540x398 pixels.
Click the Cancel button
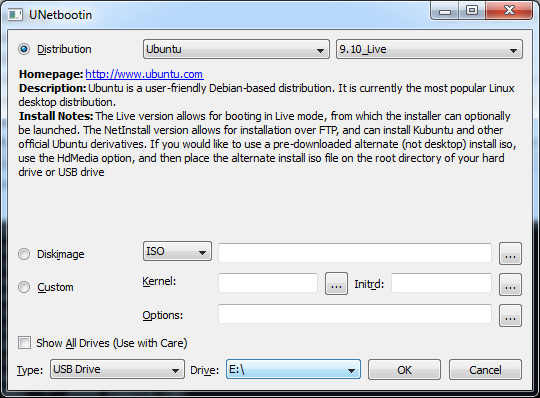pyautogui.click(x=485, y=369)
